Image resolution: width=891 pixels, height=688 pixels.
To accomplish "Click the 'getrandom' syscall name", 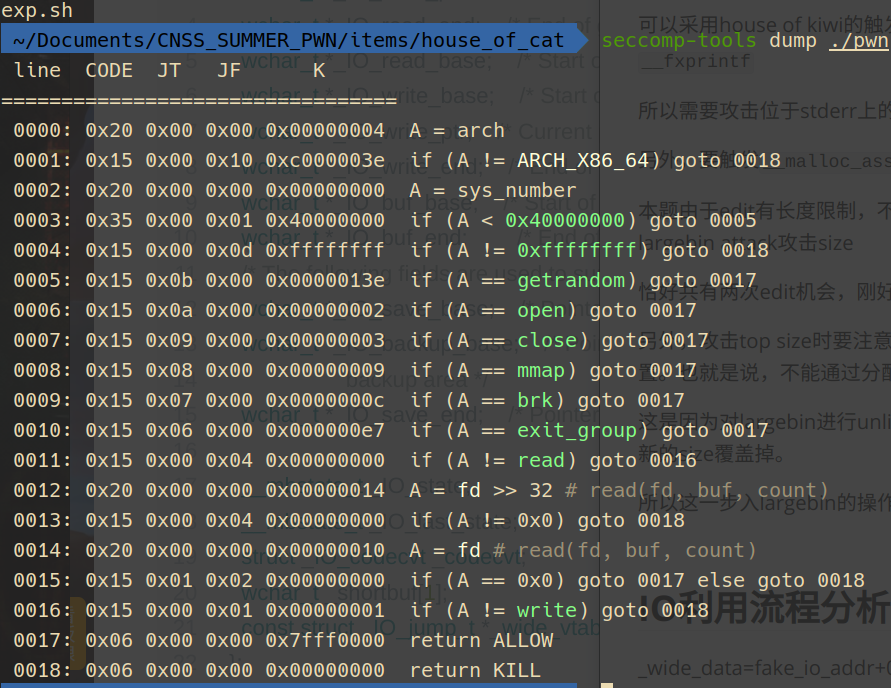I will pyautogui.click(x=571, y=281).
